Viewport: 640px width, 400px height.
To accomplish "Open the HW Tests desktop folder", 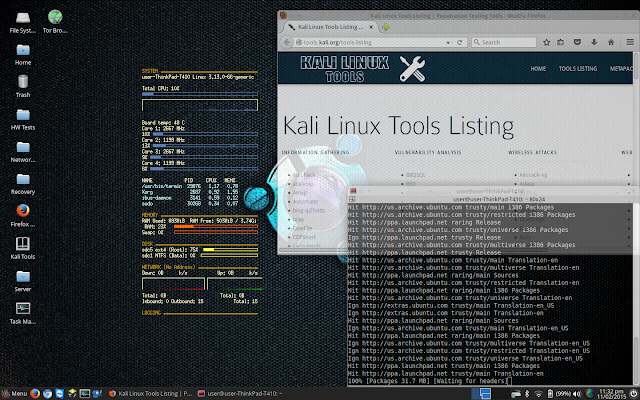I will click(x=23, y=119).
